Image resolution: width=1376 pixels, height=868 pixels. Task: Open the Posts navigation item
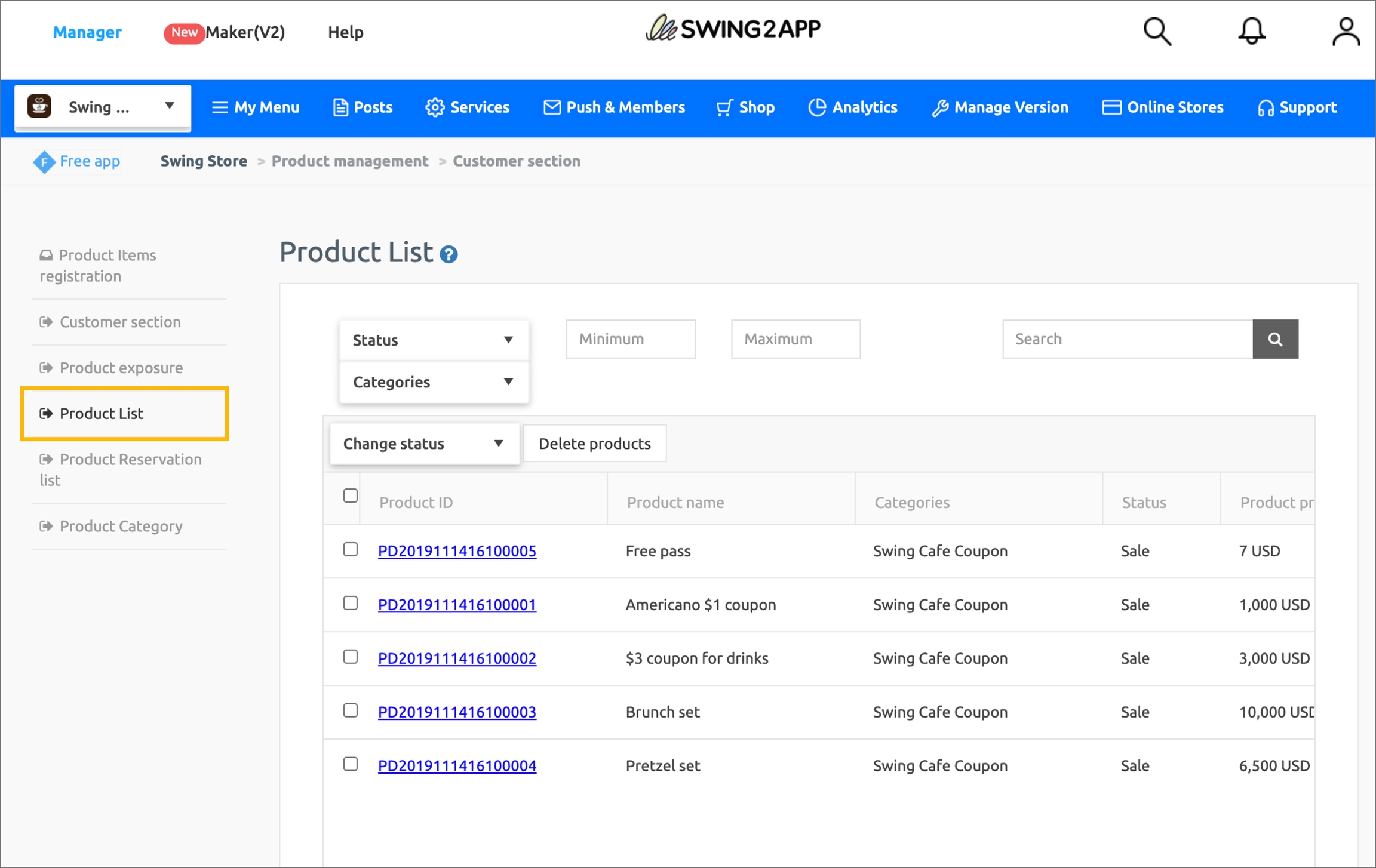pos(363,107)
